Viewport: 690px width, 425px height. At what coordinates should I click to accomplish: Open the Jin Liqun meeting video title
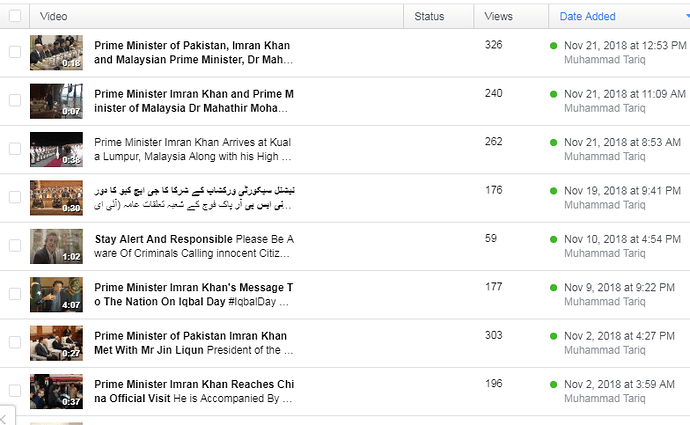click(193, 343)
